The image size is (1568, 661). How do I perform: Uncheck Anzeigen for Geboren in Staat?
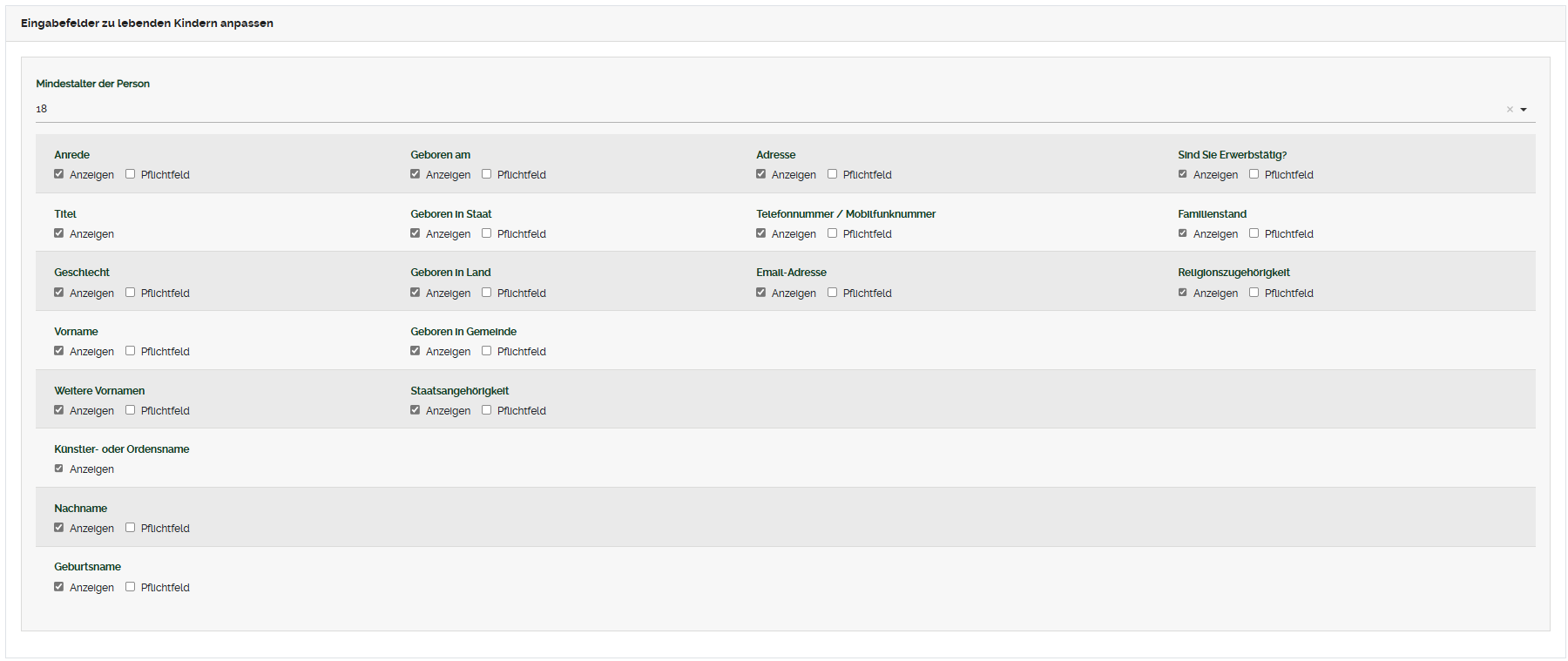[x=416, y=233]
